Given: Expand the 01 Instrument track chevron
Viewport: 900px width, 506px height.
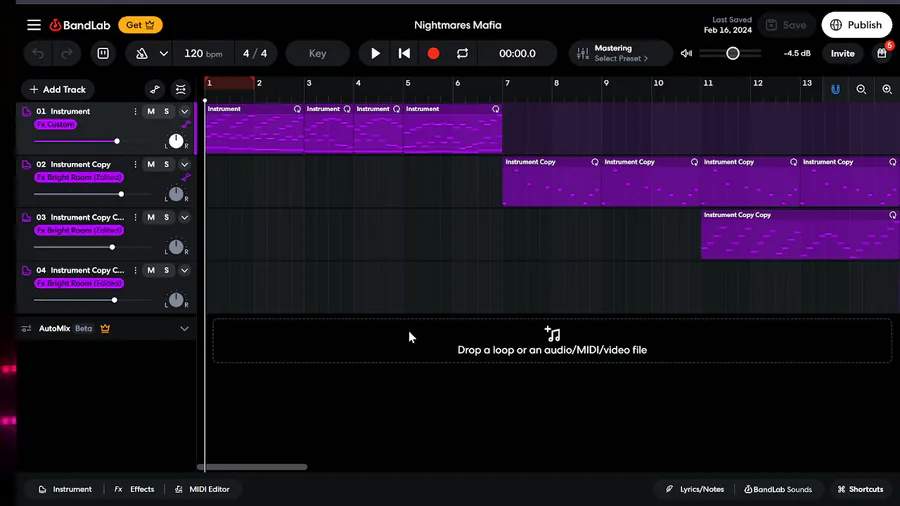Looking at the screenshot, I should pyautogui.click(x=184, y=111).
